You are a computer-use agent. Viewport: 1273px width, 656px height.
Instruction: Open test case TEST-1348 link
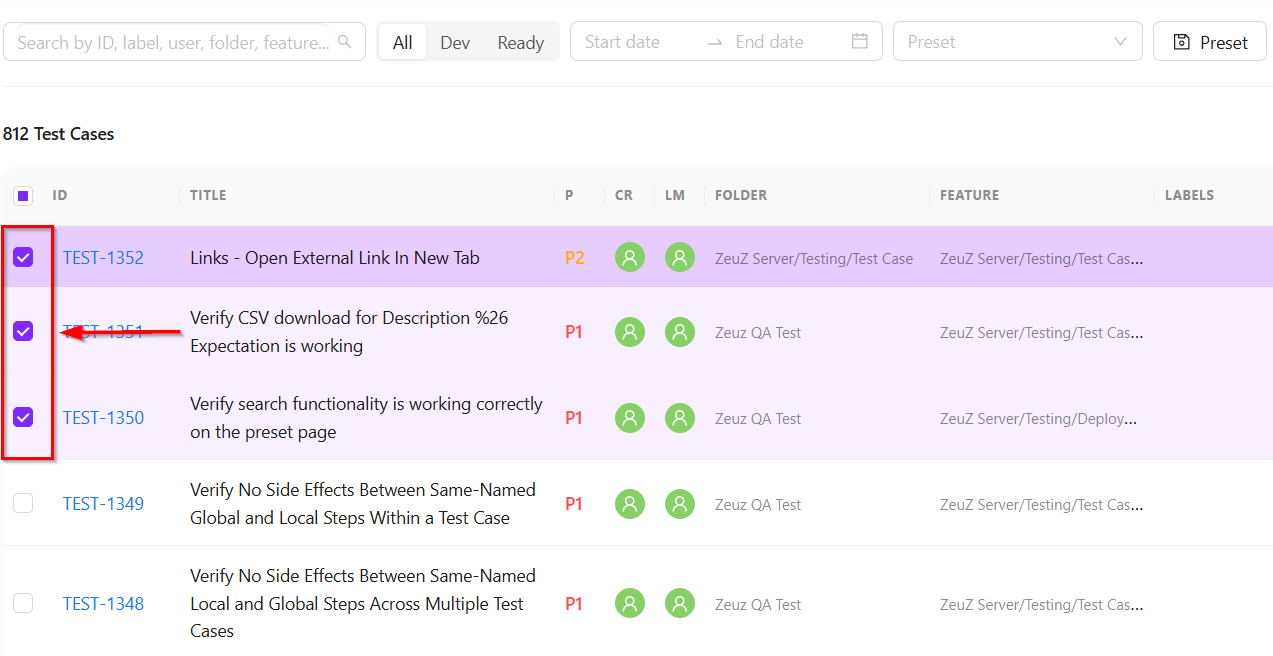(x=103, y=604)
